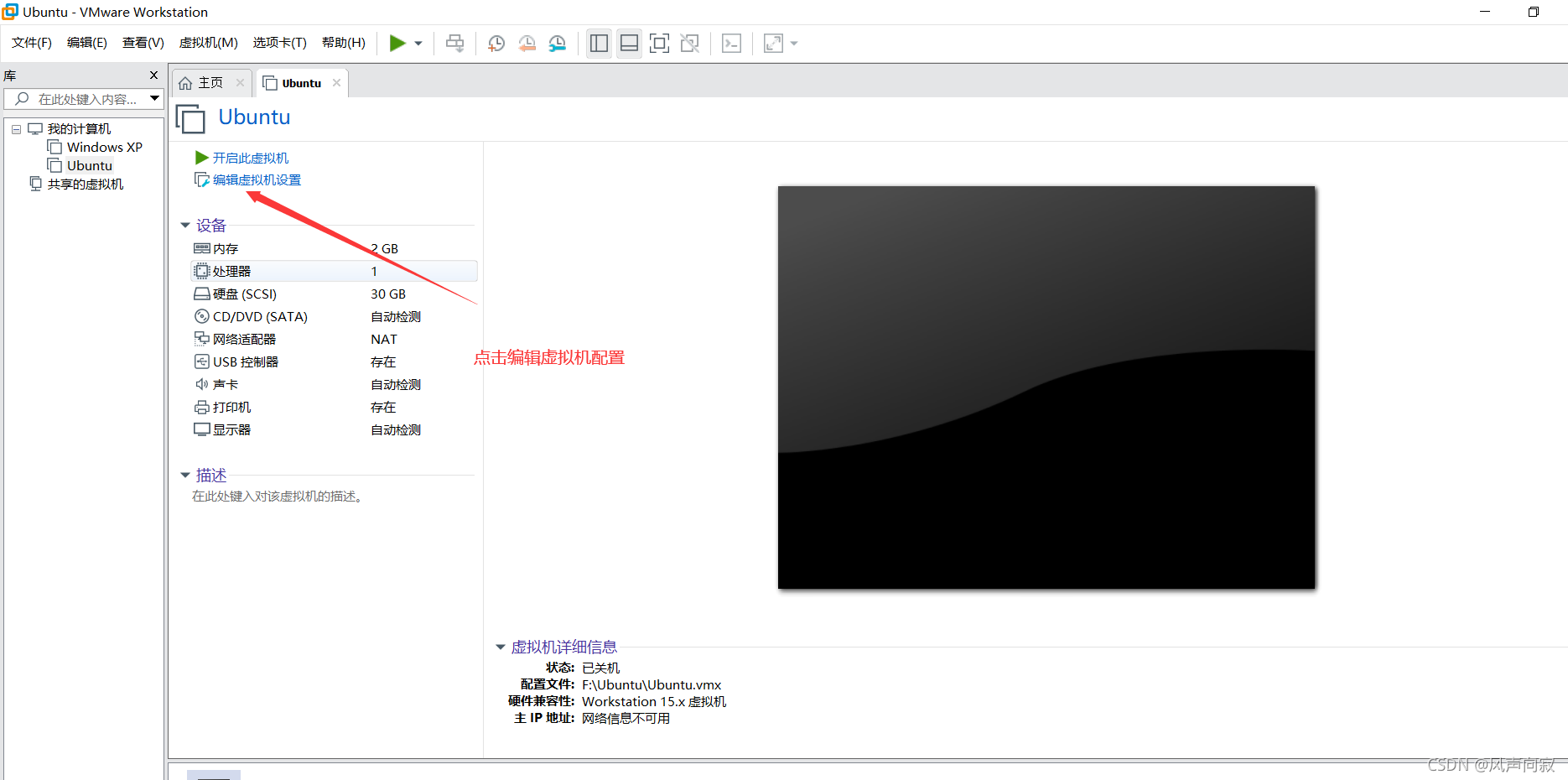Take a snapshot using the clock-plus icon

click(x=496, y=44)
